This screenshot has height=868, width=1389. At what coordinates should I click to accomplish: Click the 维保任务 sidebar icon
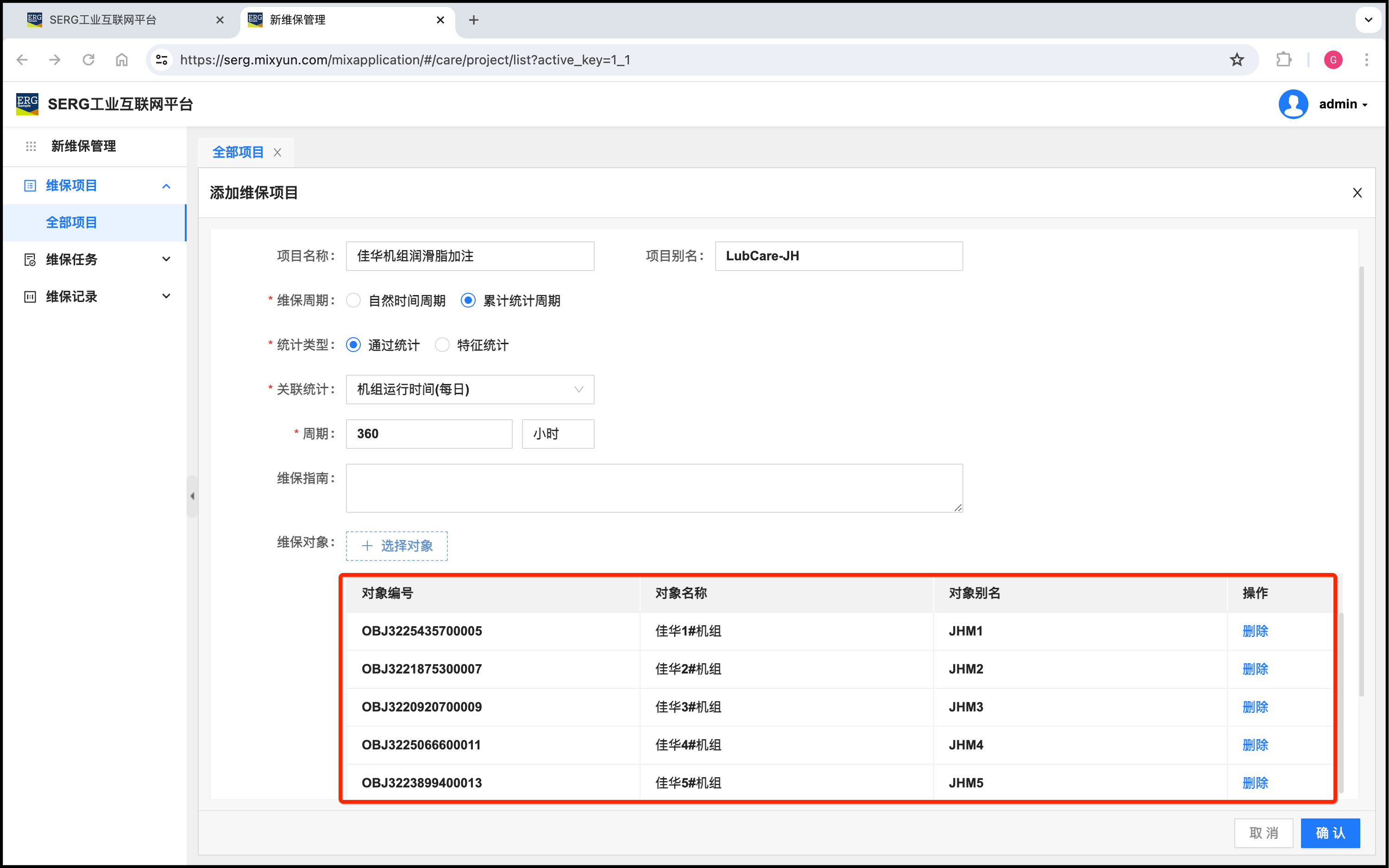pyautogui.click(x=30, y=259)
